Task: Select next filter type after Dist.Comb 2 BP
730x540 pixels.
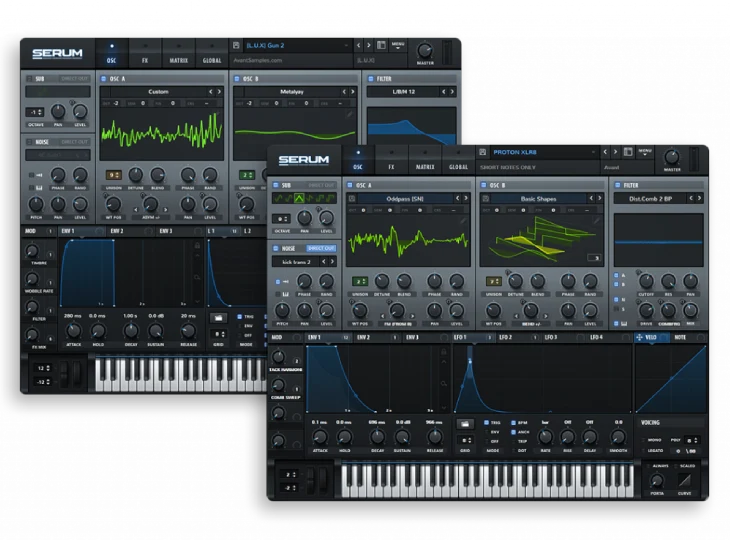Action: [x=699, y=198]
